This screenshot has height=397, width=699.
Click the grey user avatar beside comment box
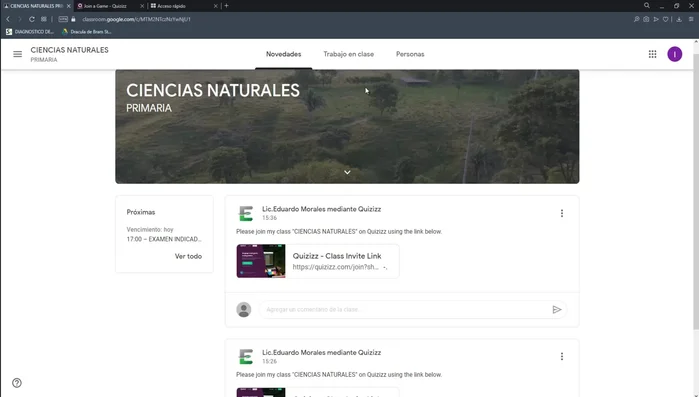pyautogui.click(x=244, y=310)
